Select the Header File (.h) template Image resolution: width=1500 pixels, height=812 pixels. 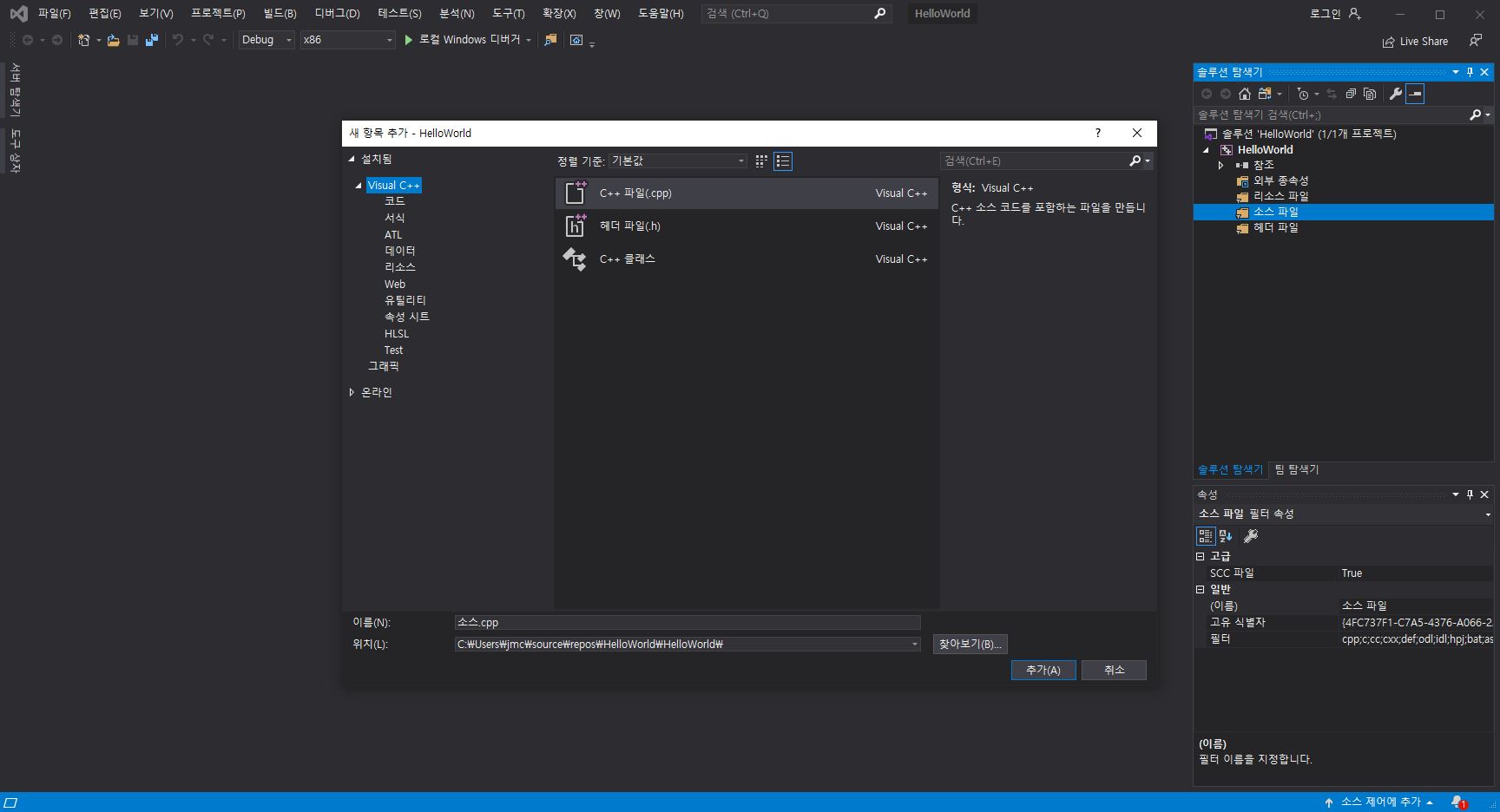pyautogui.click(x=747, y=226)
